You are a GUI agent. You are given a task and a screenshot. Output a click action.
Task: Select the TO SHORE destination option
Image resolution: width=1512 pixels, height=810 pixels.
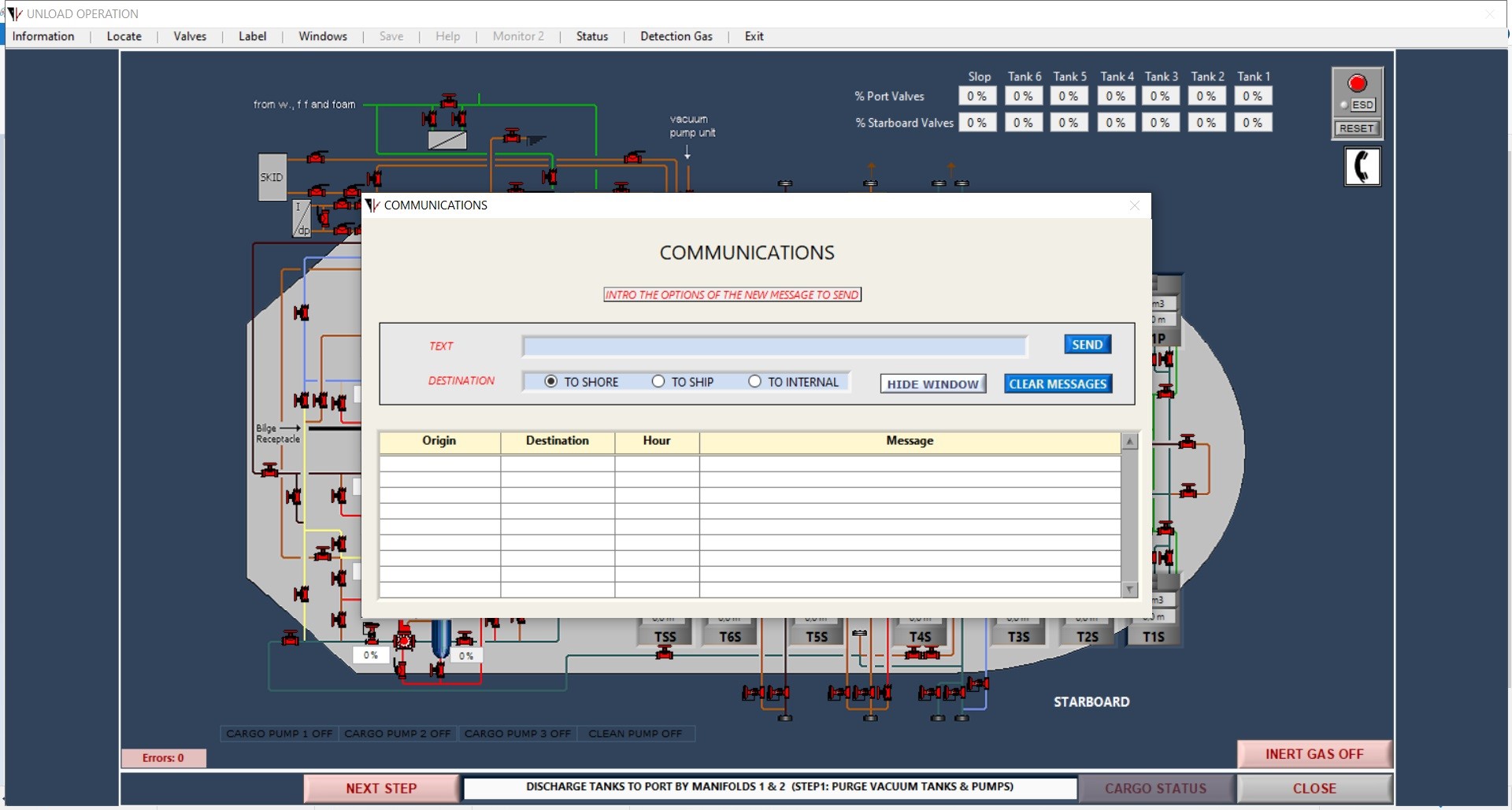coord(551,382)
